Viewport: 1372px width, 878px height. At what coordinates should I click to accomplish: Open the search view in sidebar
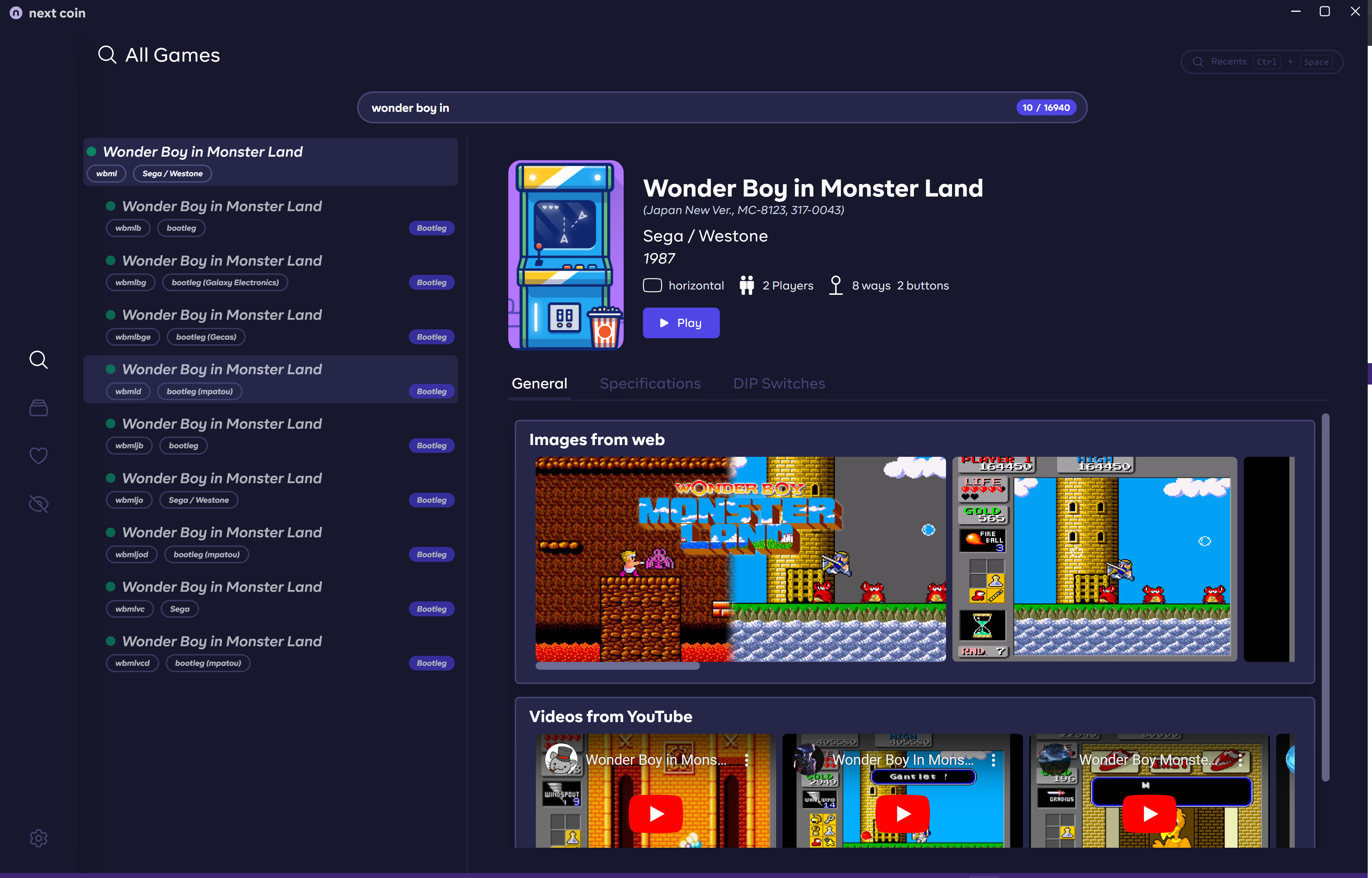38,360
